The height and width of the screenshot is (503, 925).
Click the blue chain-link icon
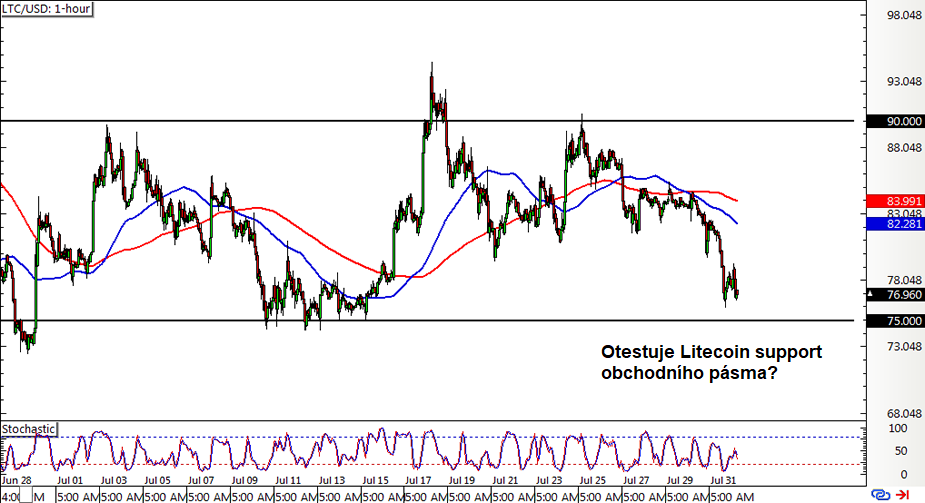click(881, 495)
